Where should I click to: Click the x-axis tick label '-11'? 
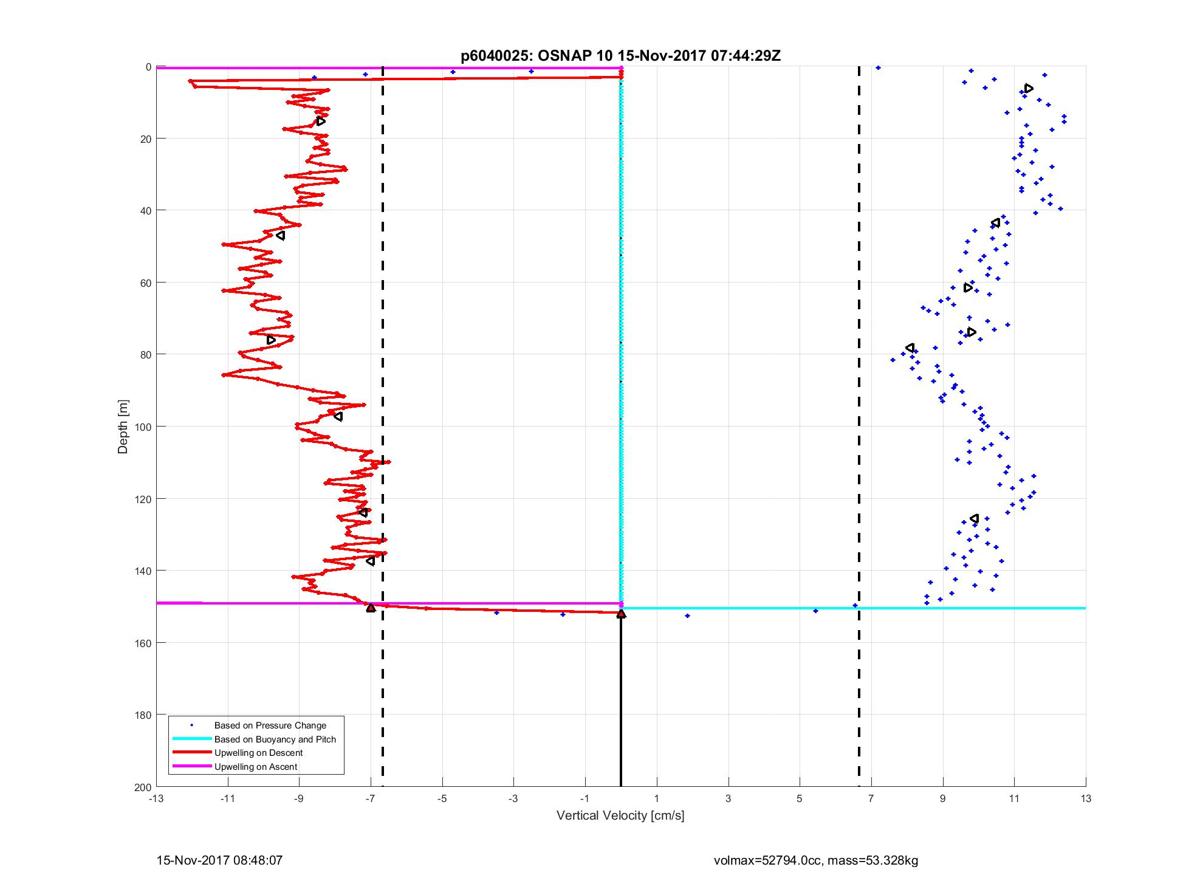click(227, 799)
